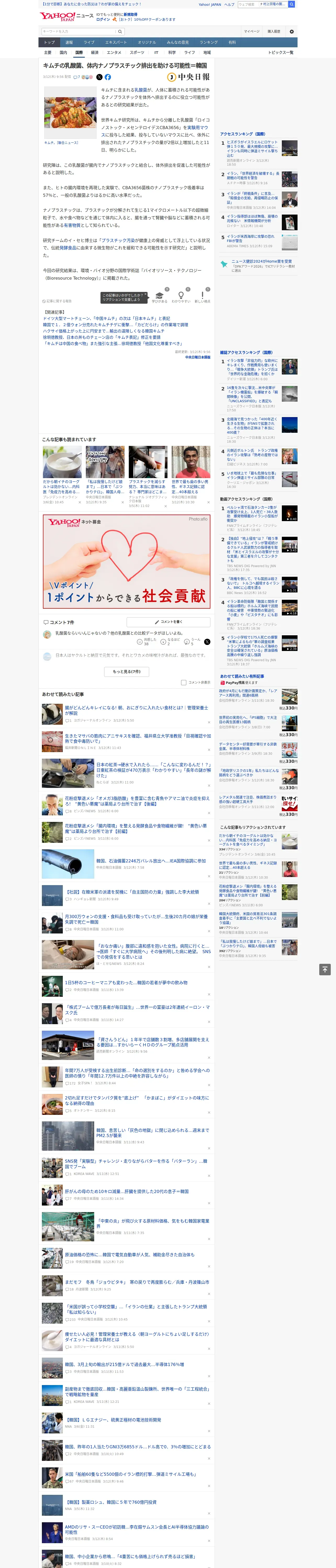This screenshot has width=336, height=1568.
Task: Open article 原油価格の恐怖に…韓国で電気自動車が人気
Action: coord(130,1254)
